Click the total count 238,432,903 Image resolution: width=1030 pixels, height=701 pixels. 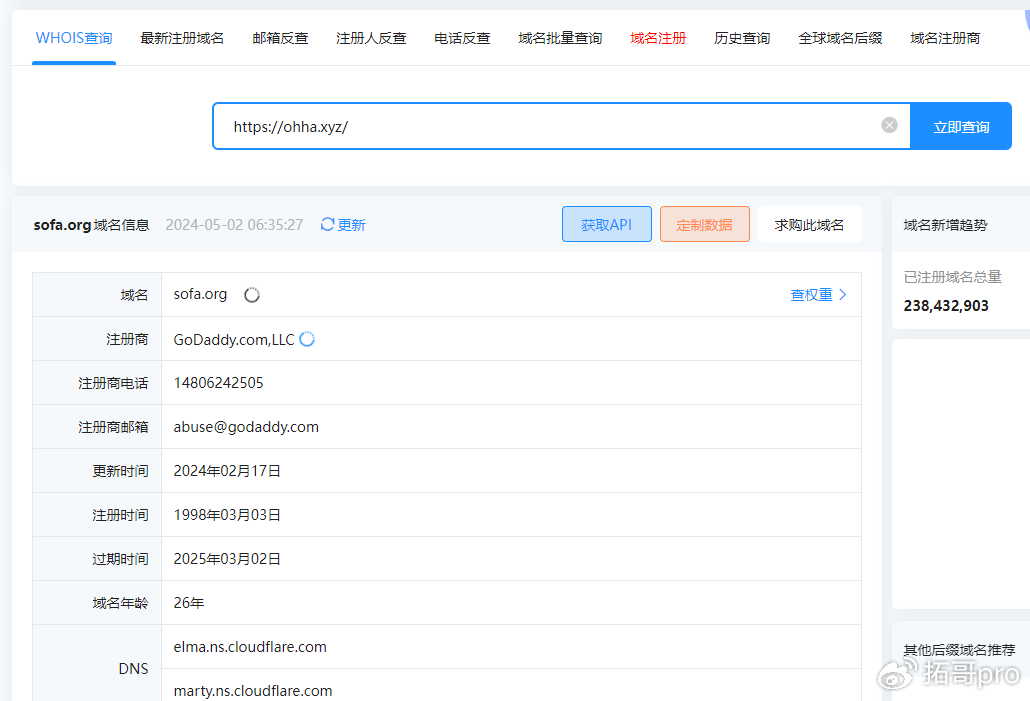tap(946, 305)
